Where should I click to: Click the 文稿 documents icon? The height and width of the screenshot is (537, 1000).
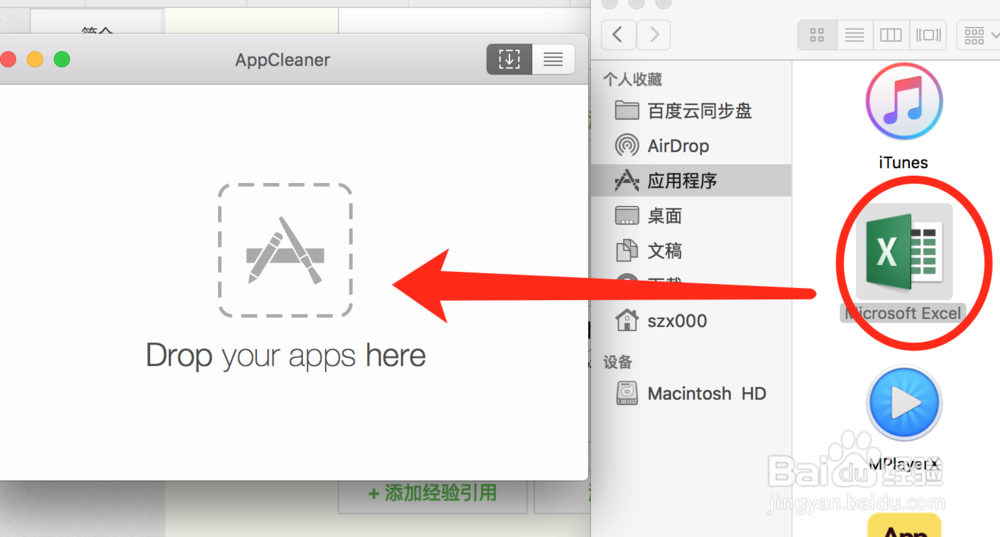627,251
